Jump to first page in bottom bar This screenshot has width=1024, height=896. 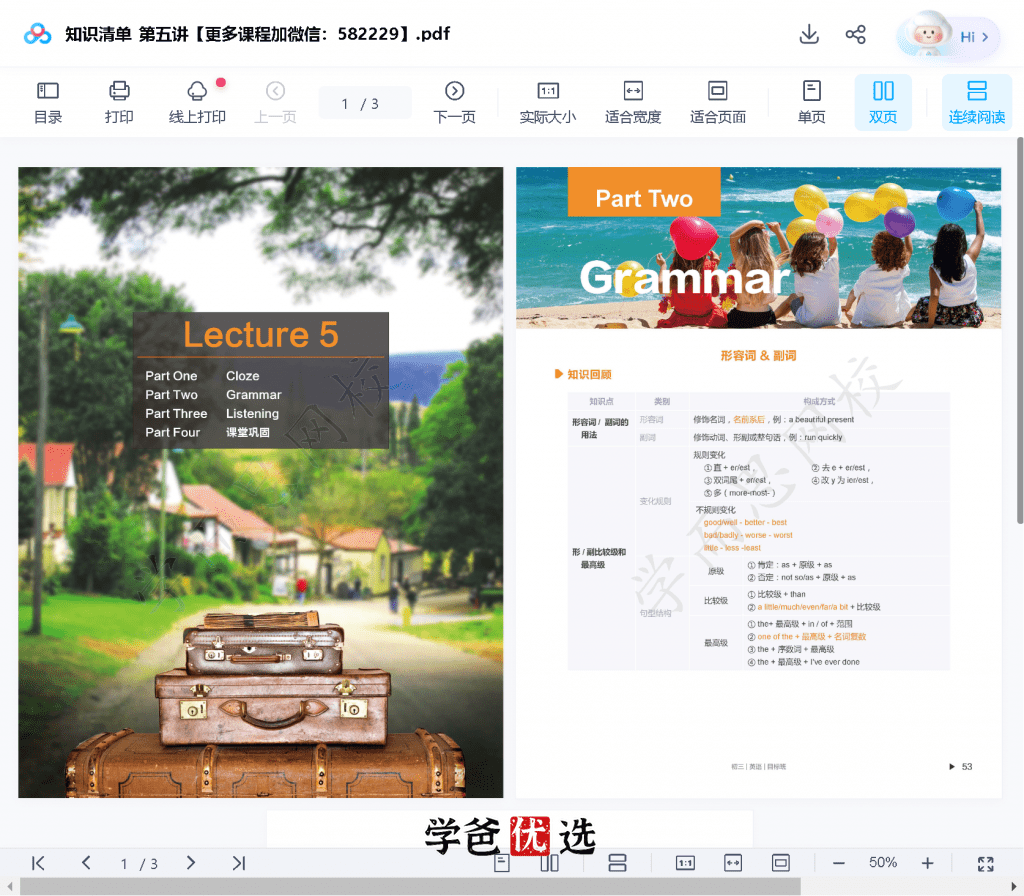tap(39, 863)
